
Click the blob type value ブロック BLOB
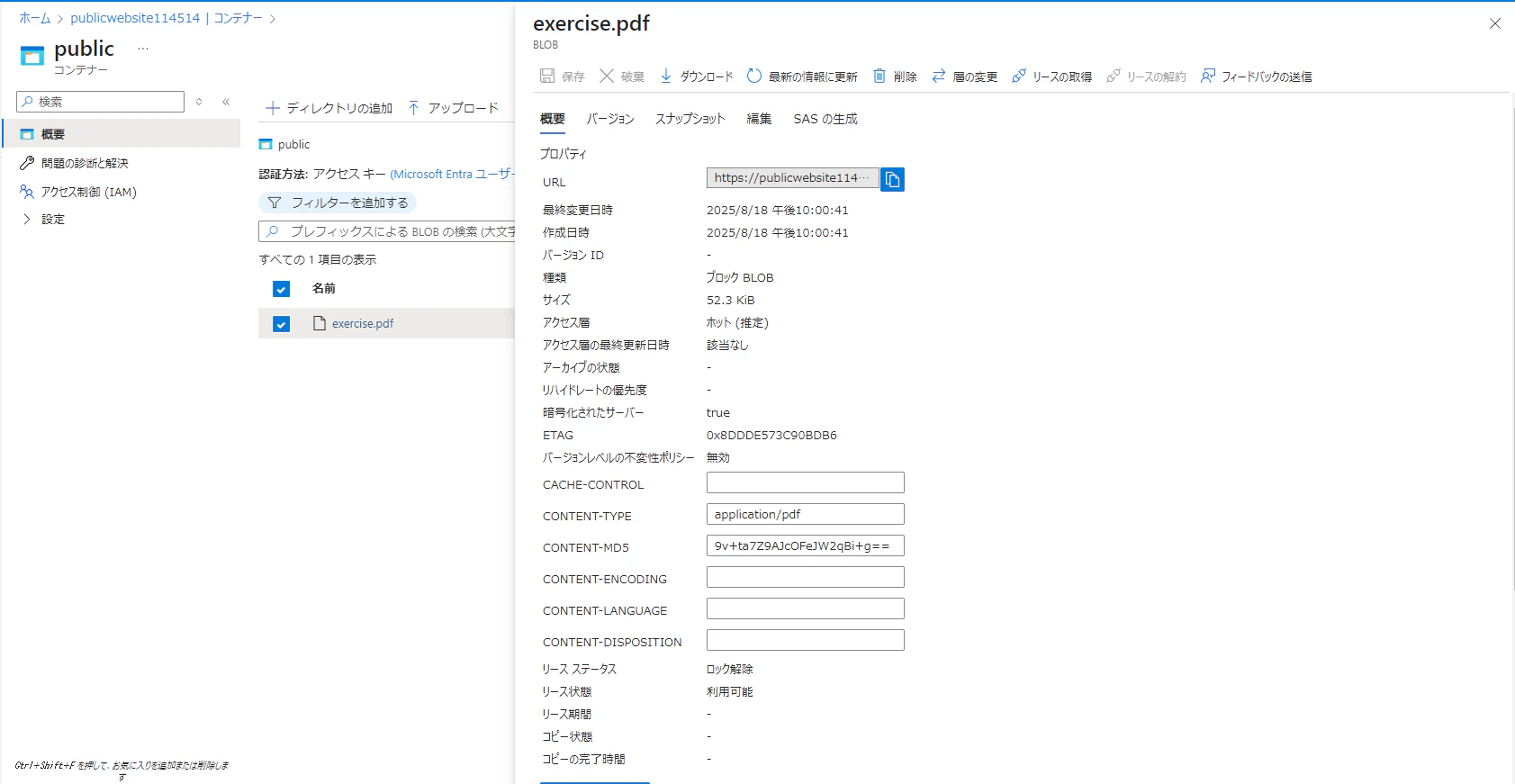(740, 277)
